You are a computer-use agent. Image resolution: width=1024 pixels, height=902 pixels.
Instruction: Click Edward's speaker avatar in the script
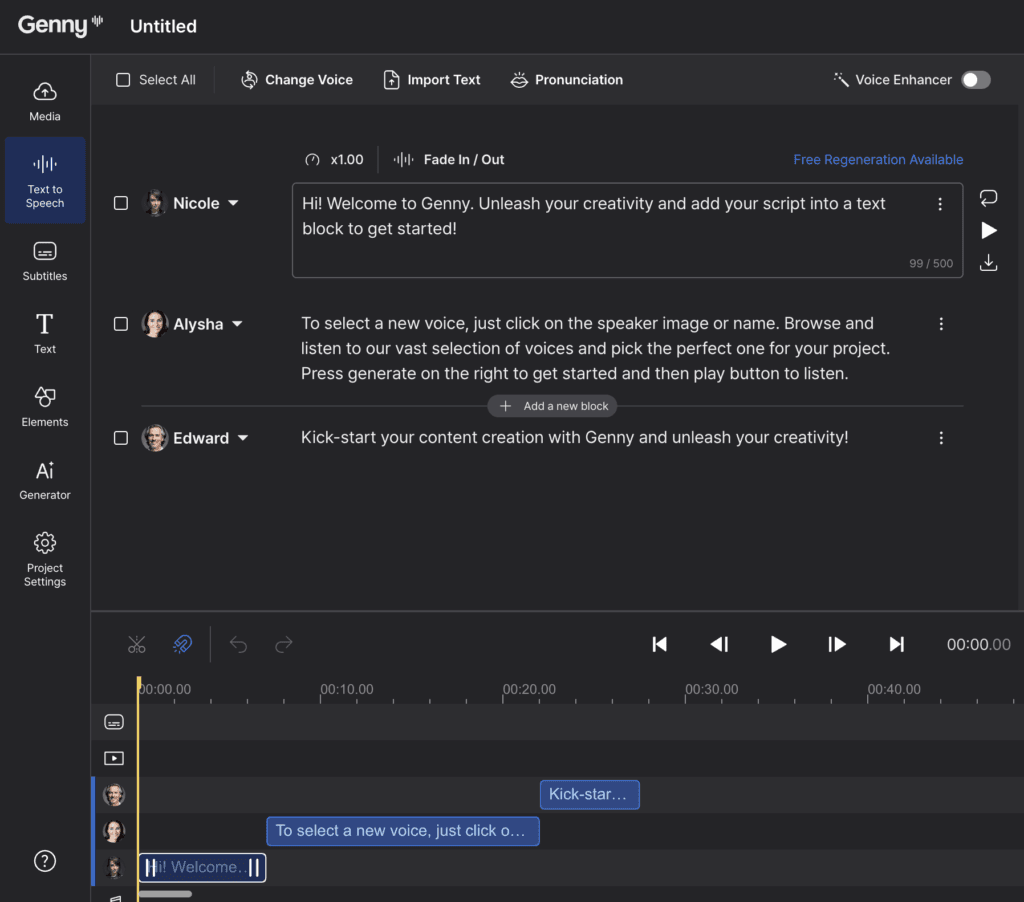tap(155, 438)
